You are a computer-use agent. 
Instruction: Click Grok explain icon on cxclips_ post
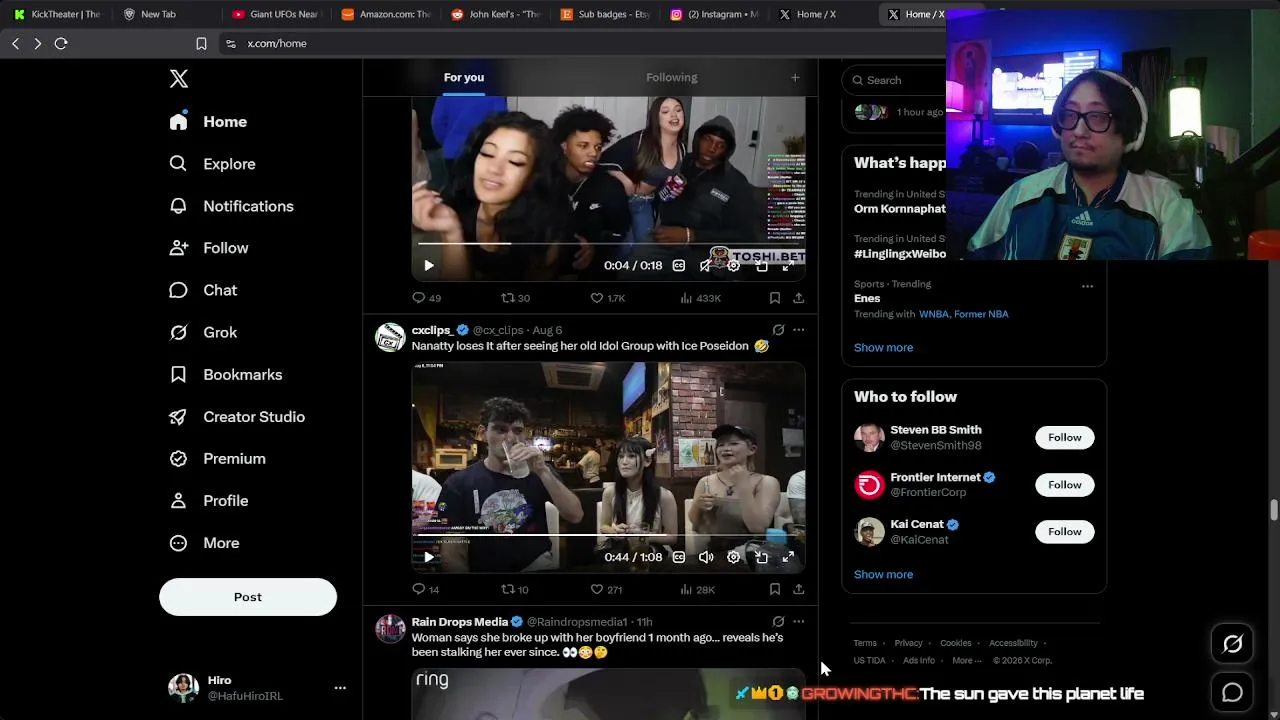(778, 329)
